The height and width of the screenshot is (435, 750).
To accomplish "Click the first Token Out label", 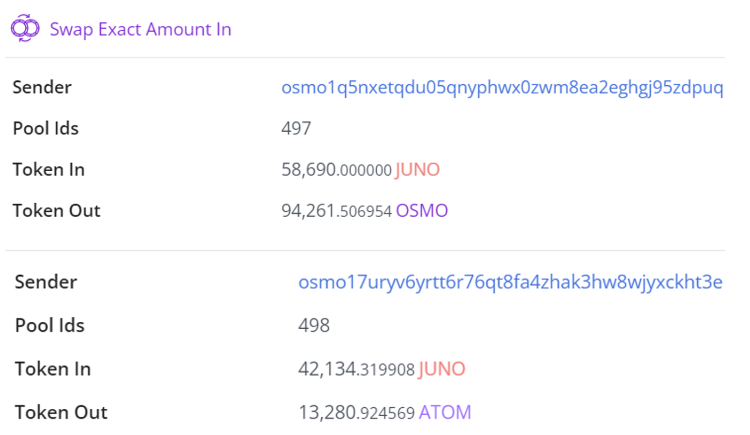I will [56, 211].
